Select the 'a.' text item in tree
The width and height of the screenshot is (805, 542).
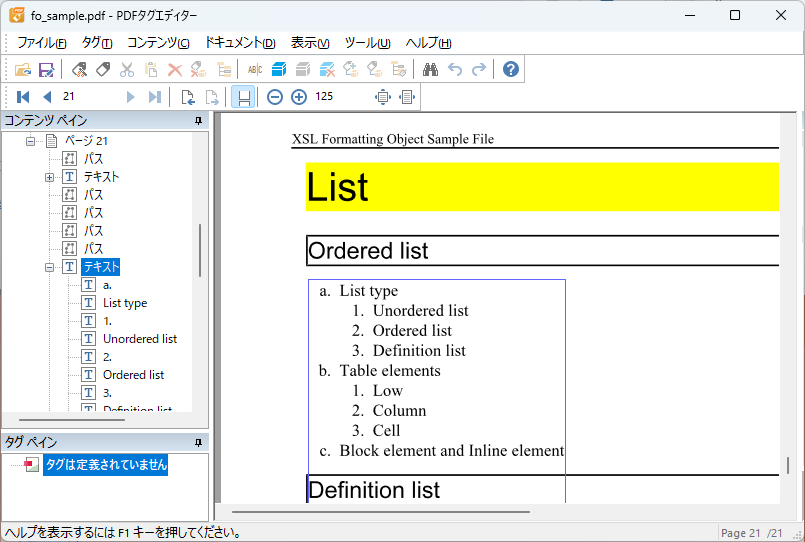click(107, 285)
